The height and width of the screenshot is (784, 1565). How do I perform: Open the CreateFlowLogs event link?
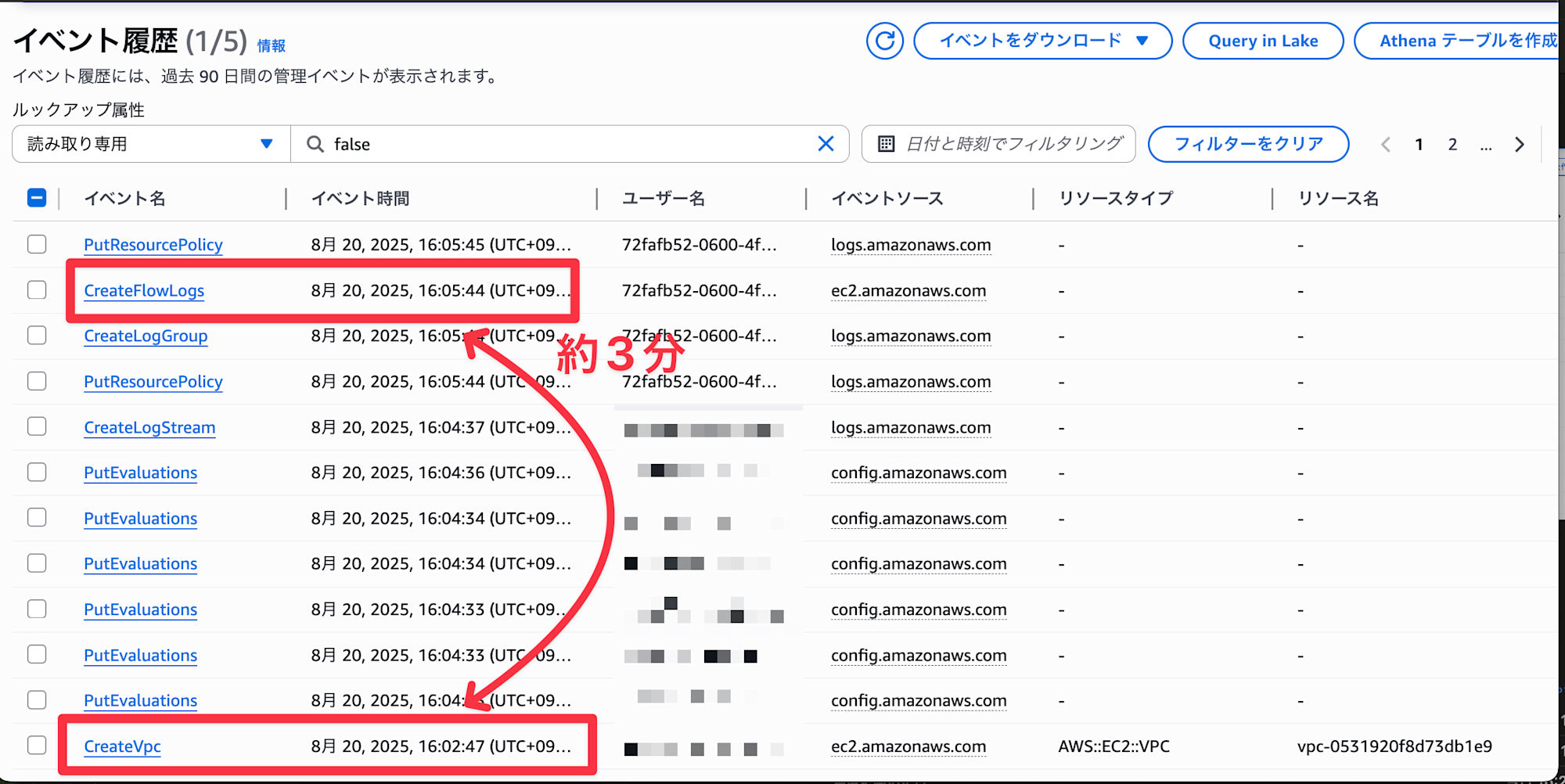coord(144,291)
